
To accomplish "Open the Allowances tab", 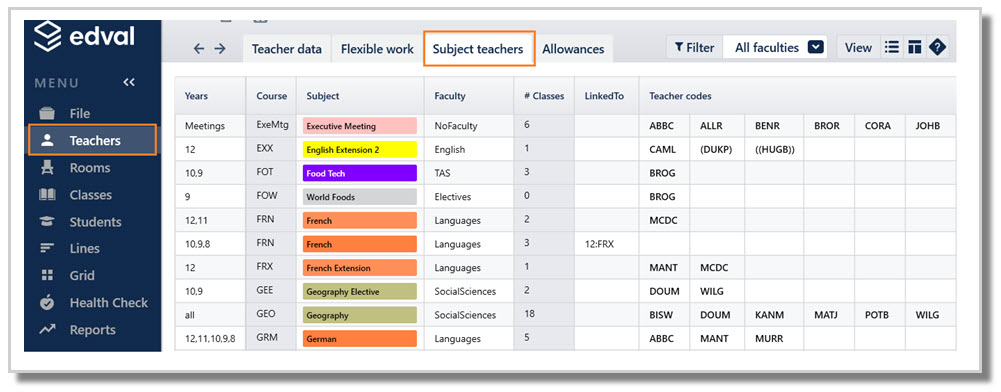I will 573,49.
